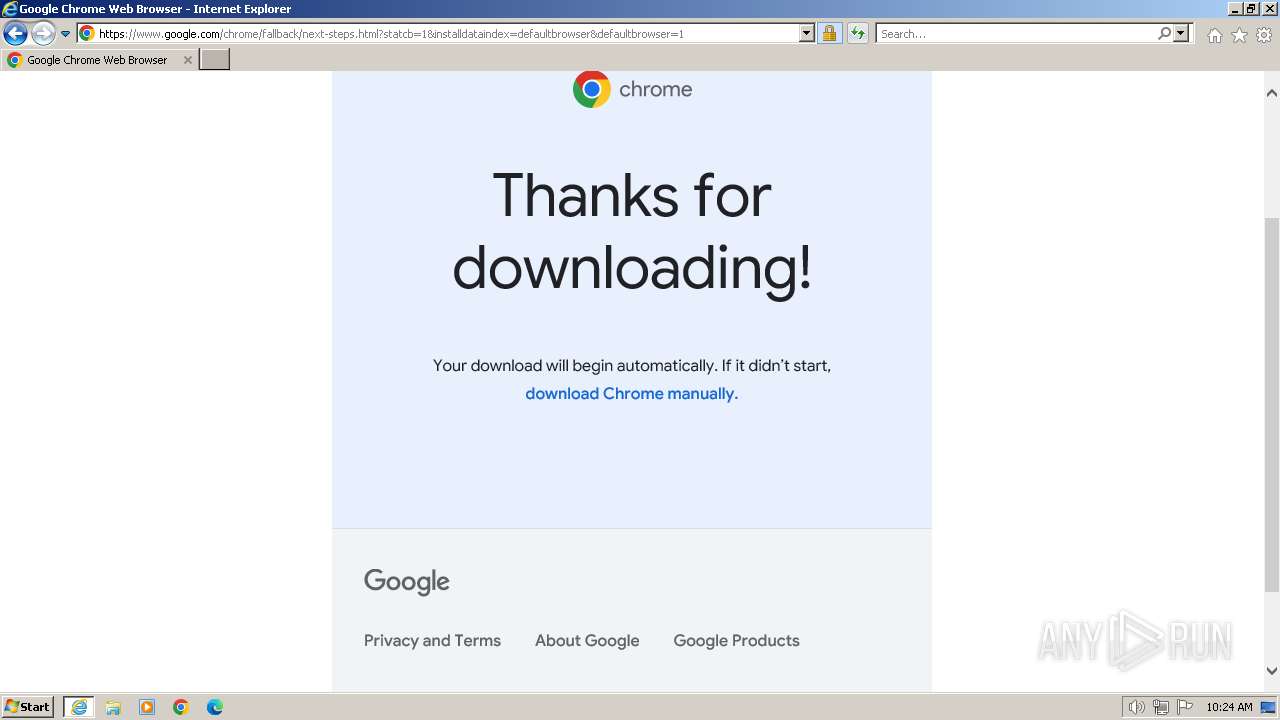The image size is (1280, 720).
Task: Expand the address bar autocomplete dropdown
Action: click(807, 33)
